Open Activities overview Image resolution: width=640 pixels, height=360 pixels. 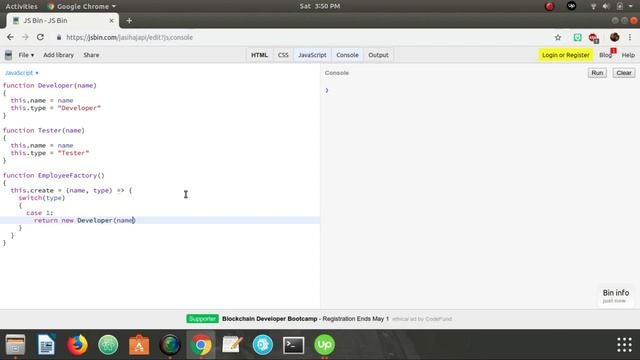click(21, 6)
